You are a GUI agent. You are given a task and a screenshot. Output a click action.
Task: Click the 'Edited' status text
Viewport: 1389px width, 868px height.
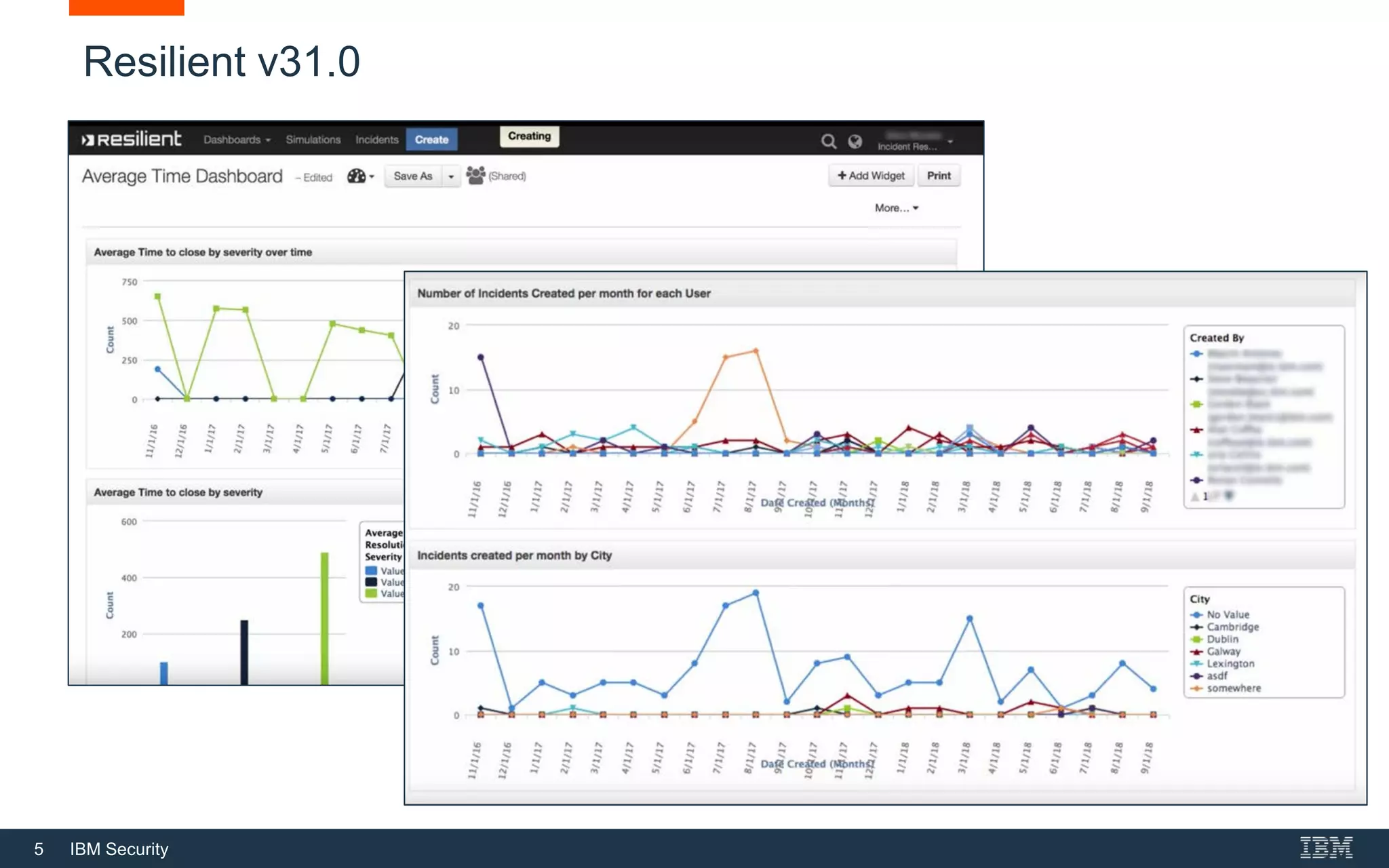(x=317, y=178)
